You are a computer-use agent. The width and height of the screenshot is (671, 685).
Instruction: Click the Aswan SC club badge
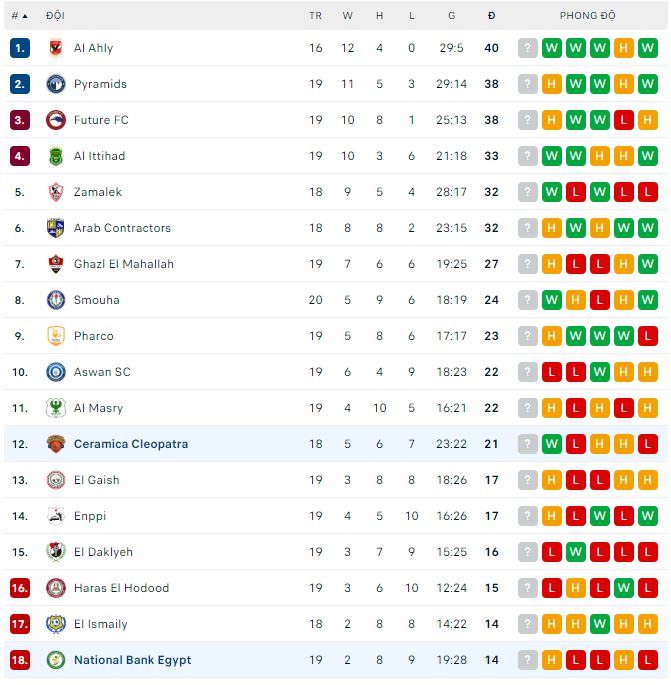56,372
